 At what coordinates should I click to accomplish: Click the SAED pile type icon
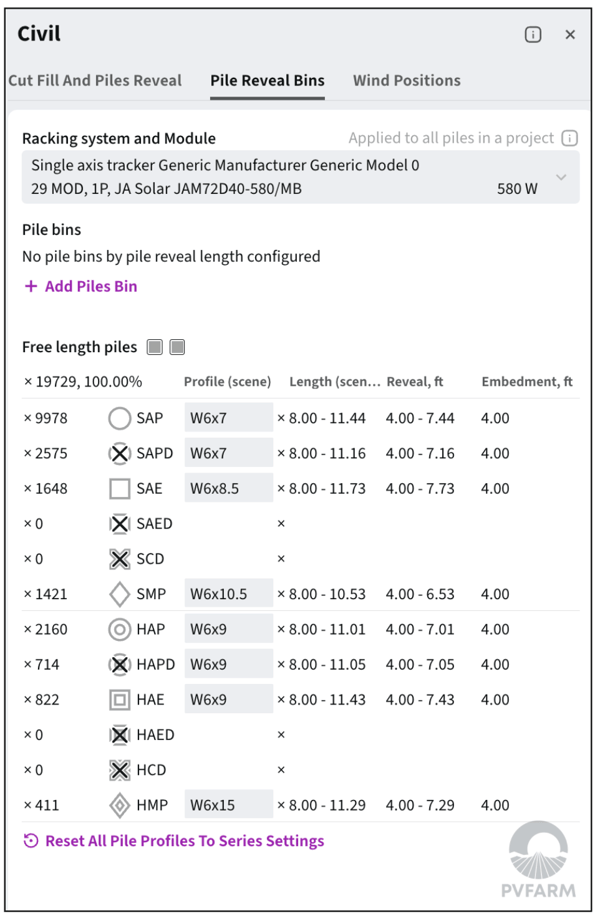(x=122, y=523)
